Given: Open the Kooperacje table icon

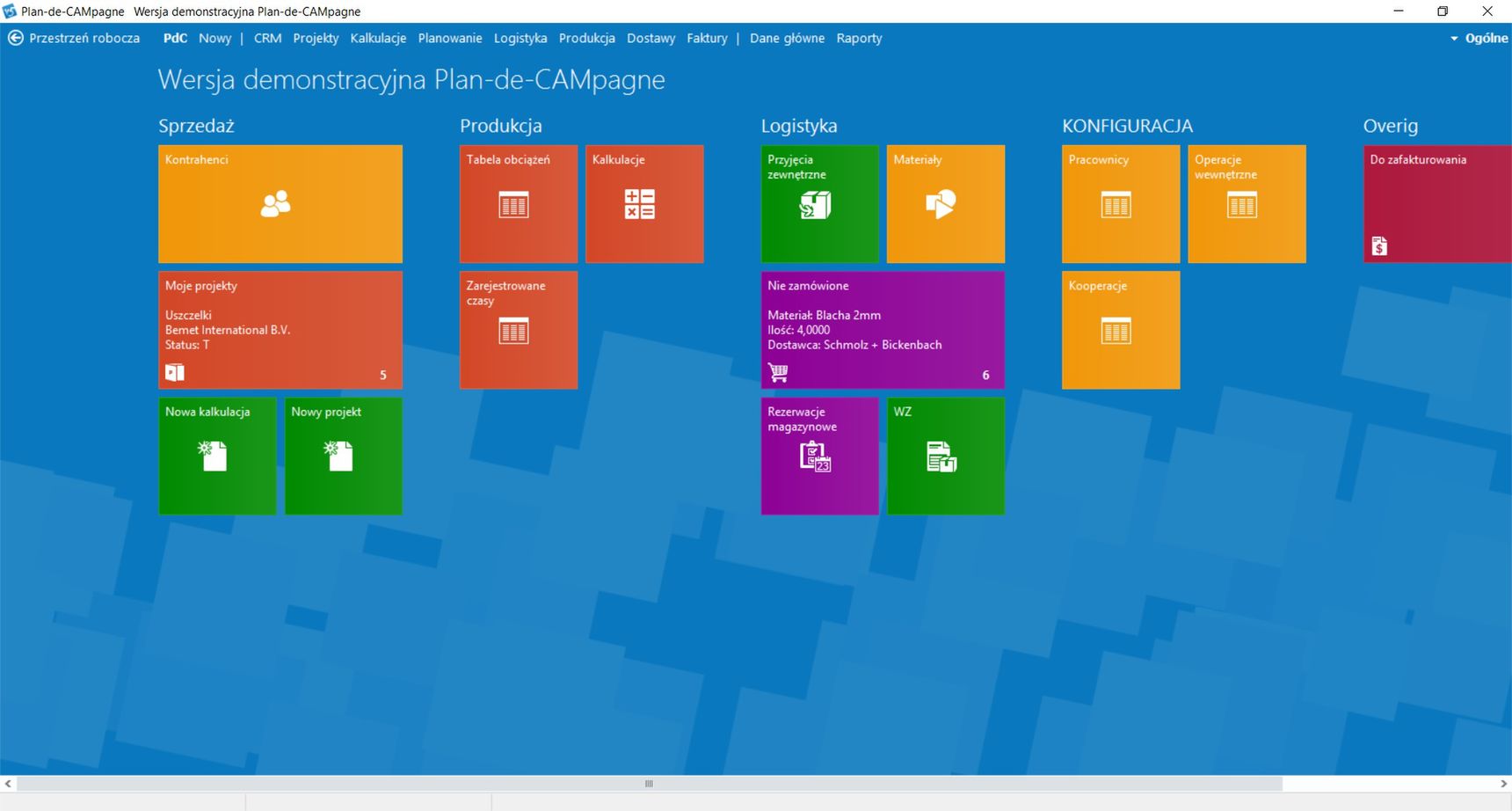Looking at the screenshot, I should (x=1116, y=331).
